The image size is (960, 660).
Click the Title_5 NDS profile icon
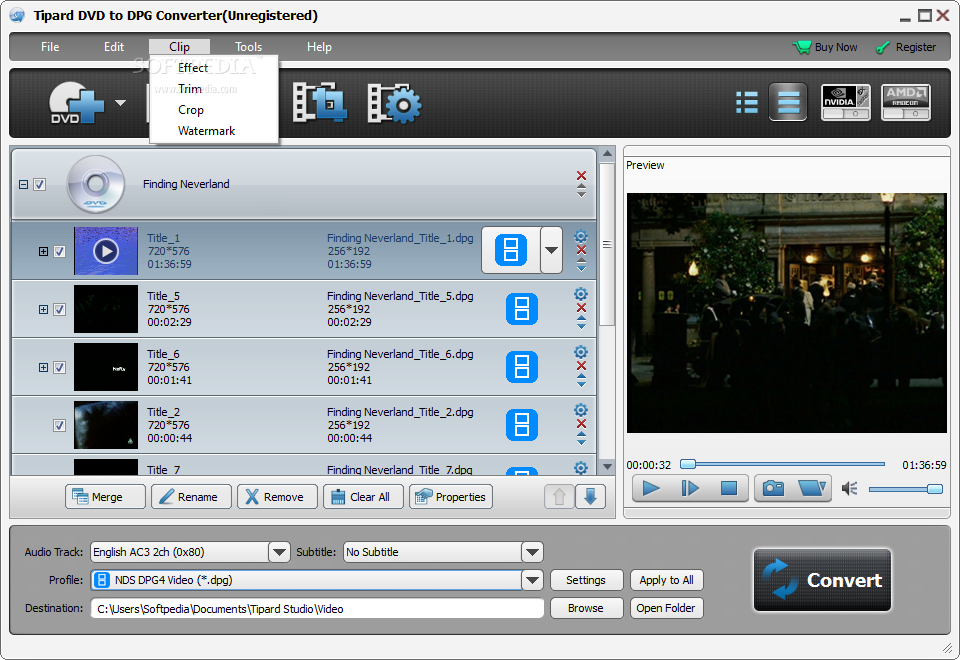[522, 309]
